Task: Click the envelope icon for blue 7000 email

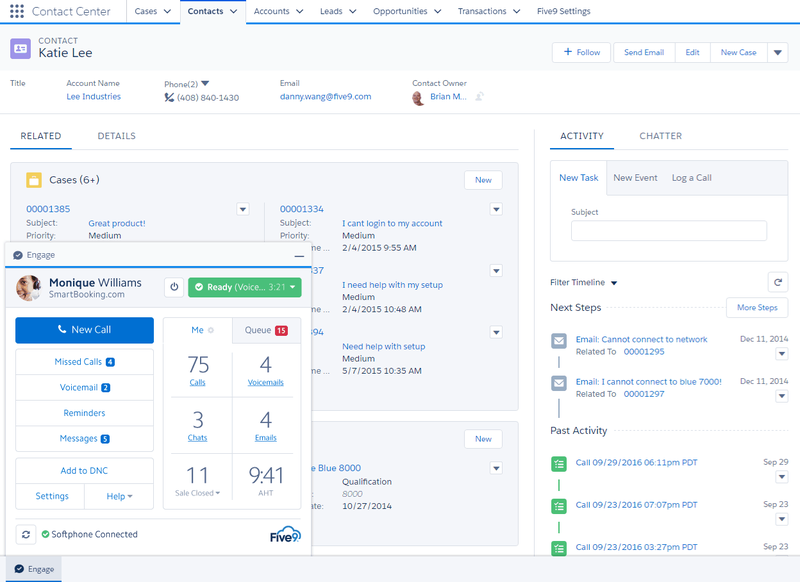Action: coord(559,383)
